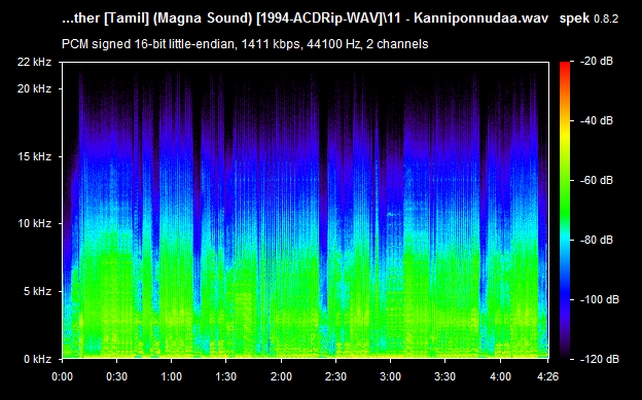Click the -60 dB scale label
The height and width of the screenshot is (400, 642).
pos(597,181)
